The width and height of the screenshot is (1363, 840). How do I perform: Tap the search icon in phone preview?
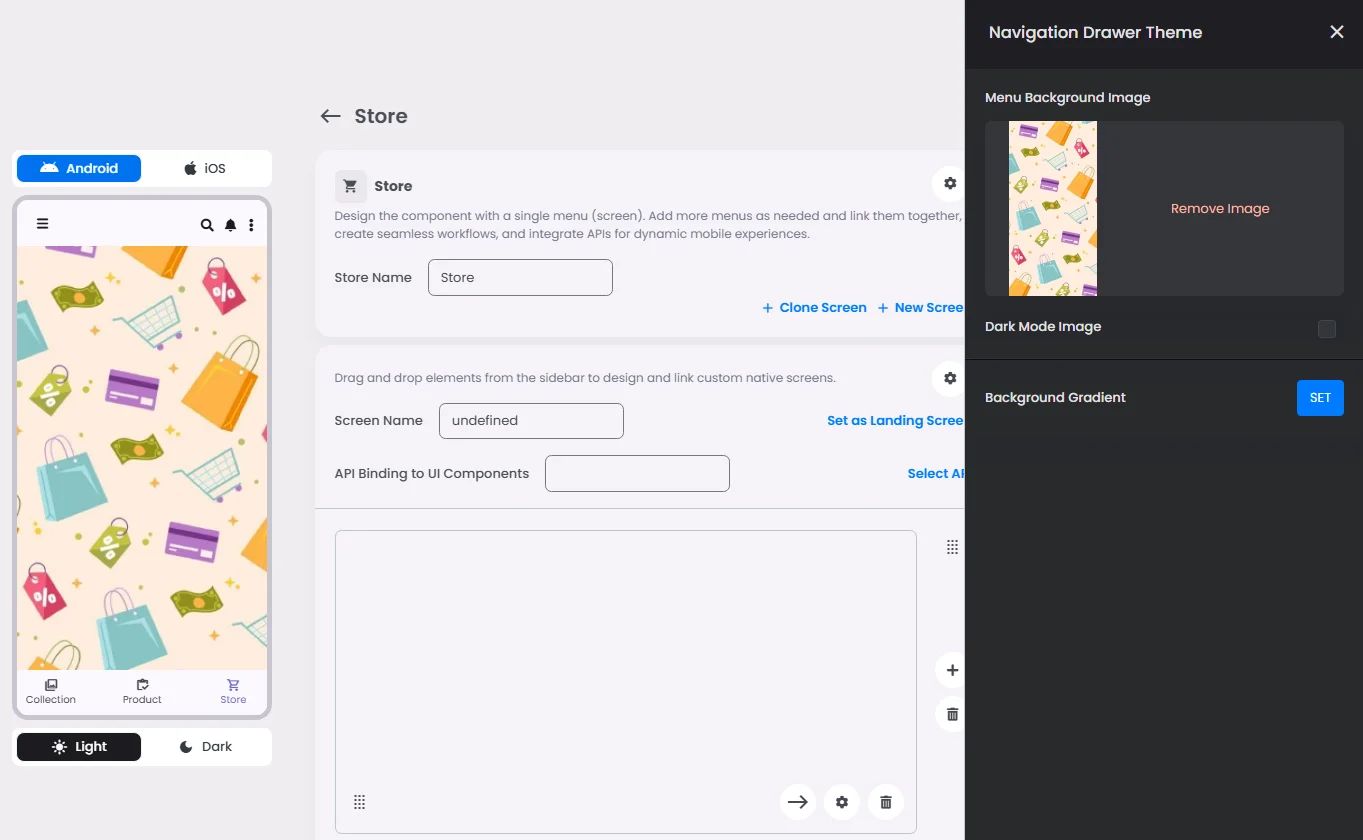tap(207, 225)
